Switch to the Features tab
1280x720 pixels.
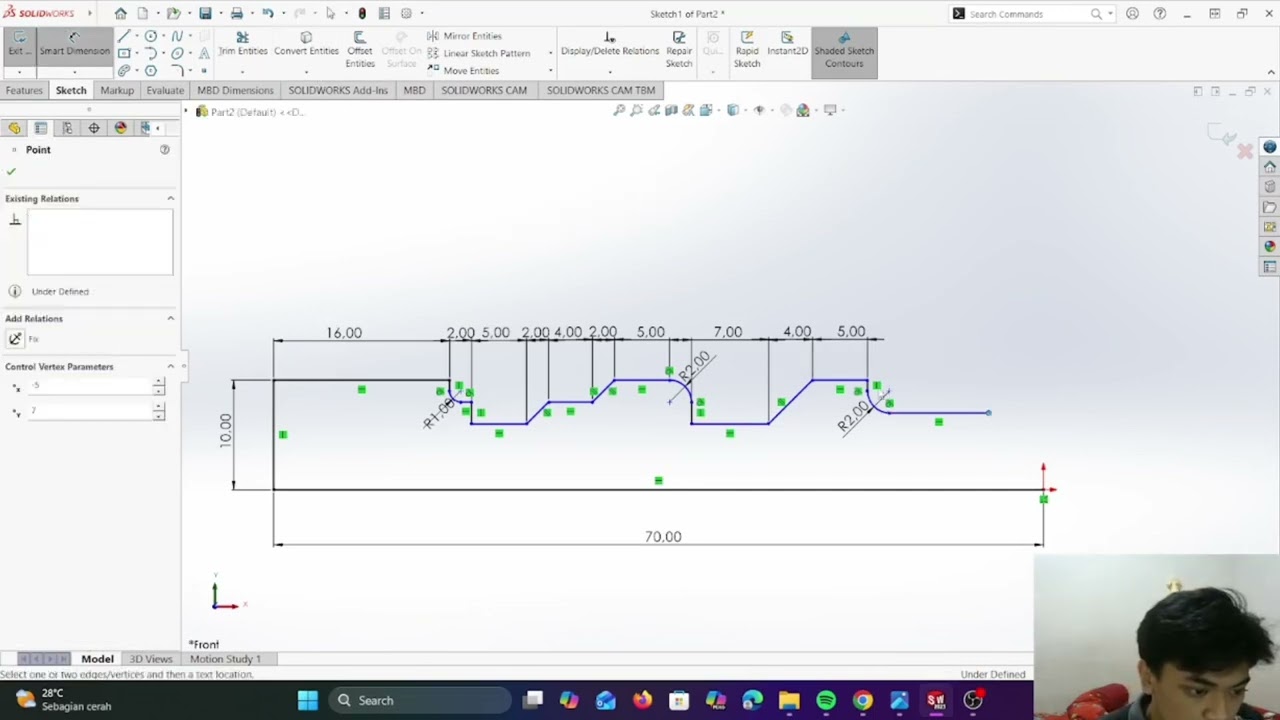[24, 90]
